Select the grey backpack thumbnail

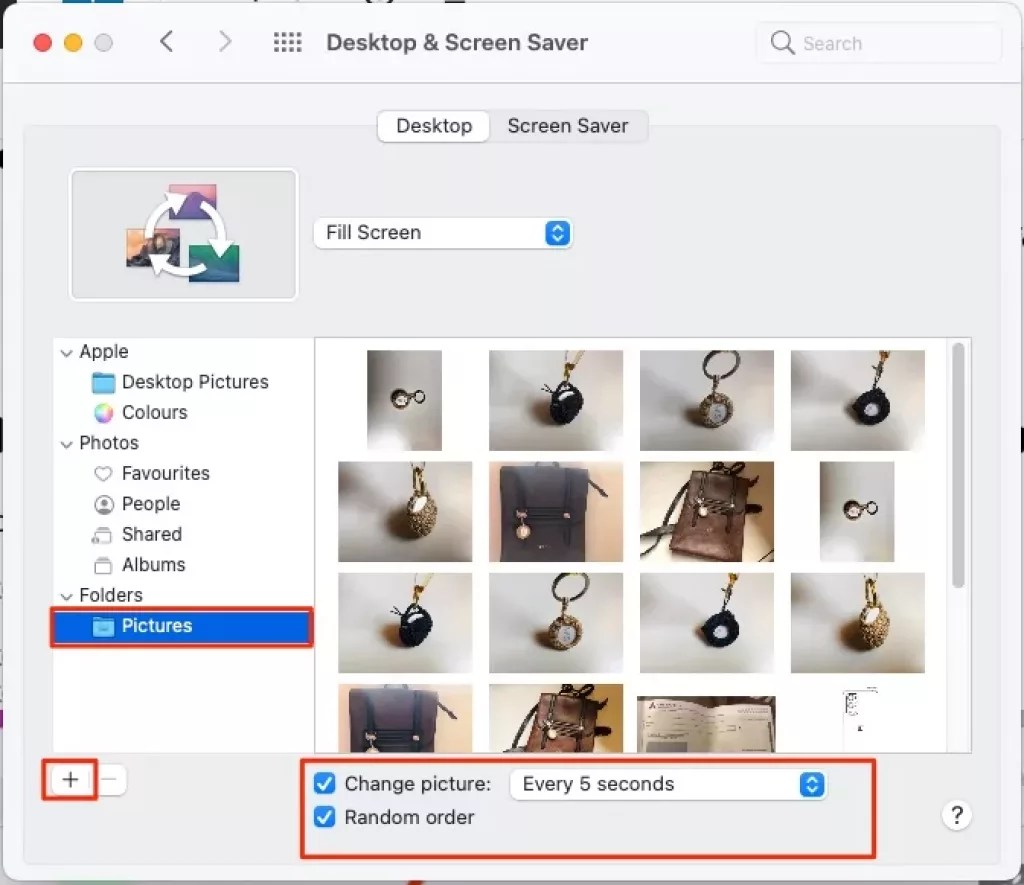click(x=556, y=512)
